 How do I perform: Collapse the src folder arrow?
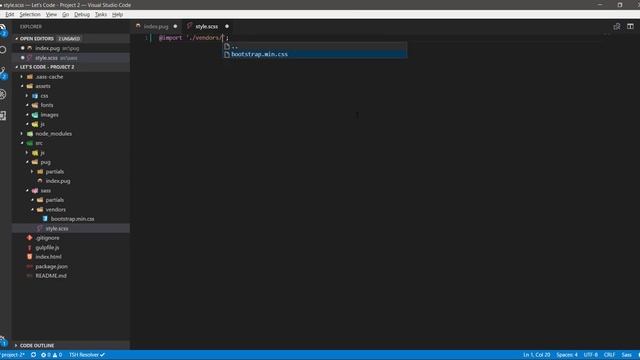[22, 143]
